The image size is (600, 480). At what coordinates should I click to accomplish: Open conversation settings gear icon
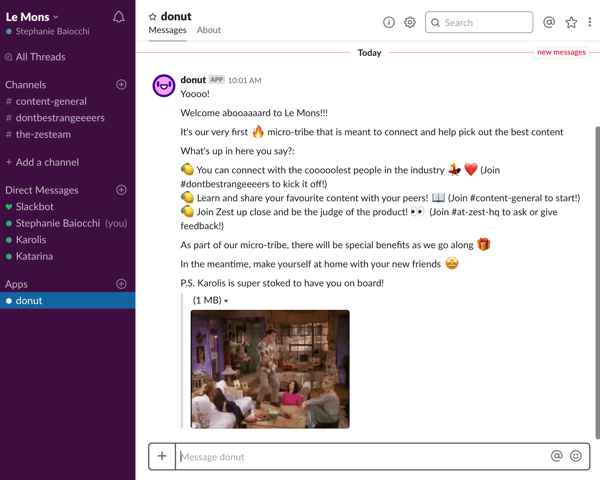(x=410, y=22)
